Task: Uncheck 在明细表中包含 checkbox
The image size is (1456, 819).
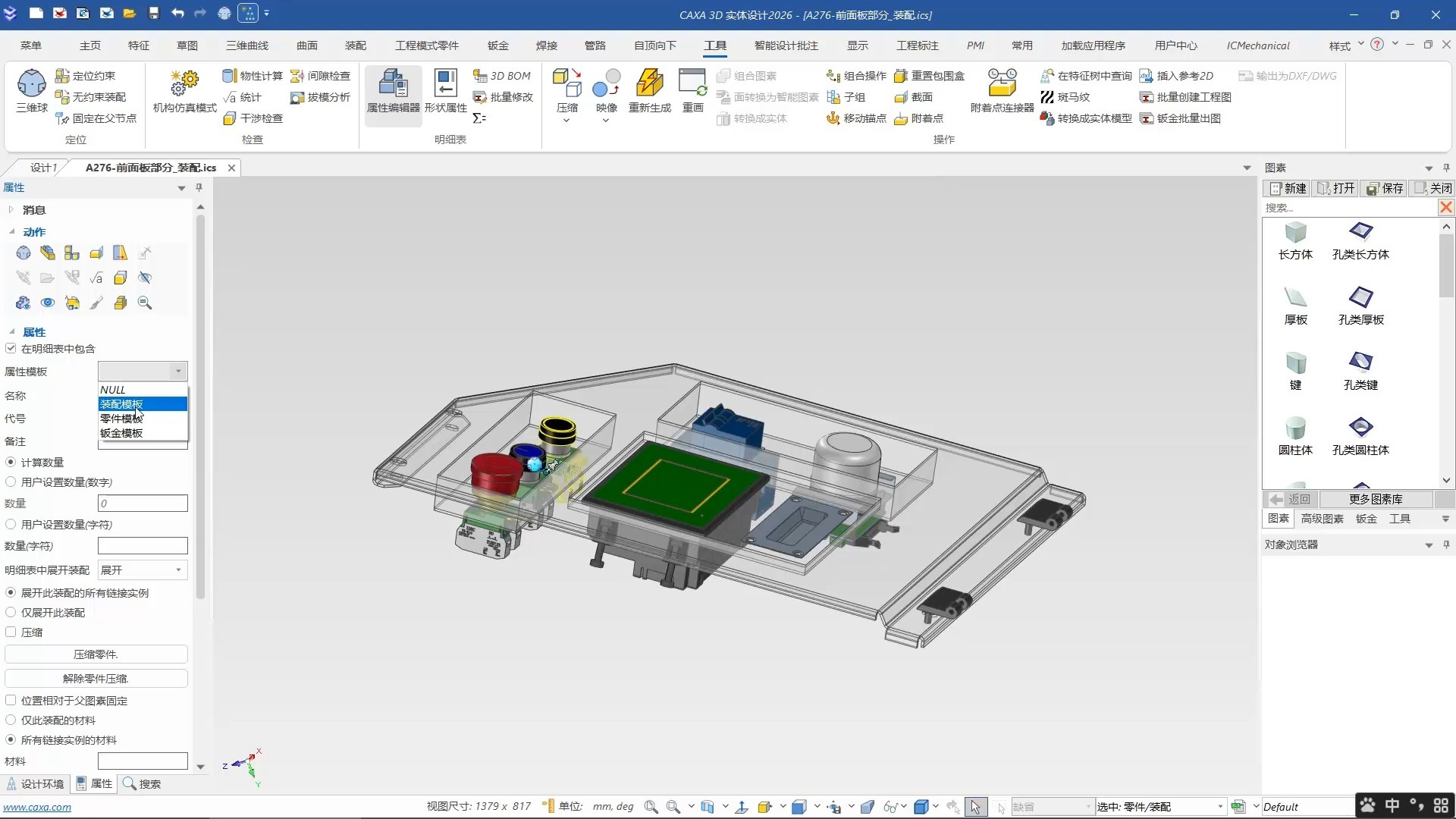Action: coord(11,349)
